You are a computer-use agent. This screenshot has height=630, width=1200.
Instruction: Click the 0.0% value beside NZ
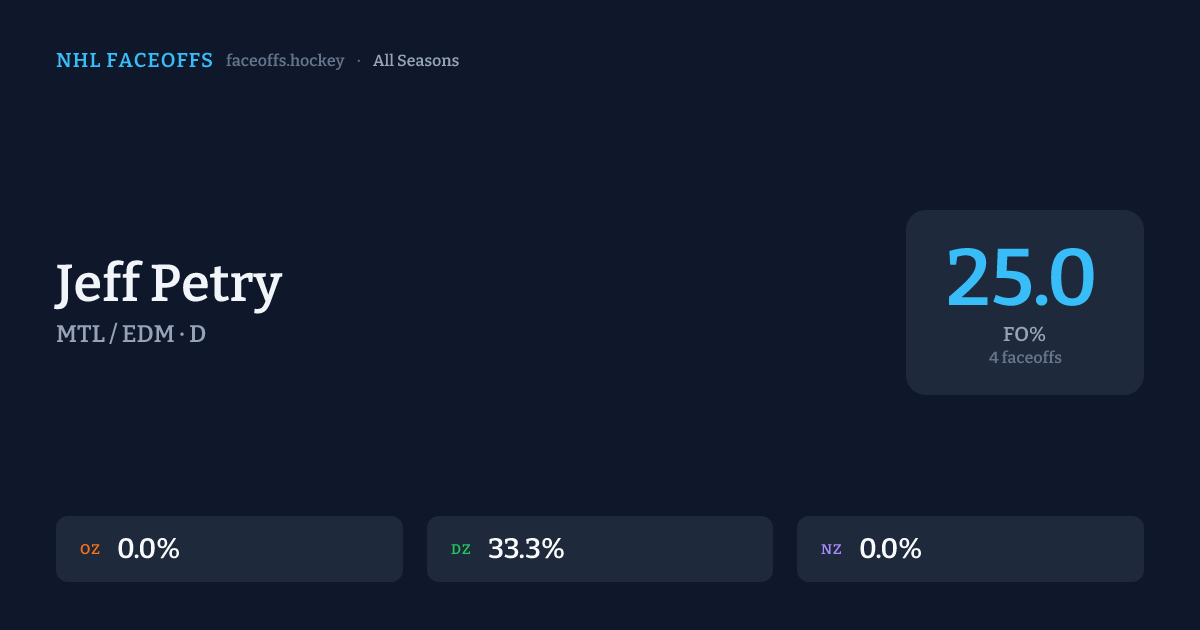click(x=890, y=549)
